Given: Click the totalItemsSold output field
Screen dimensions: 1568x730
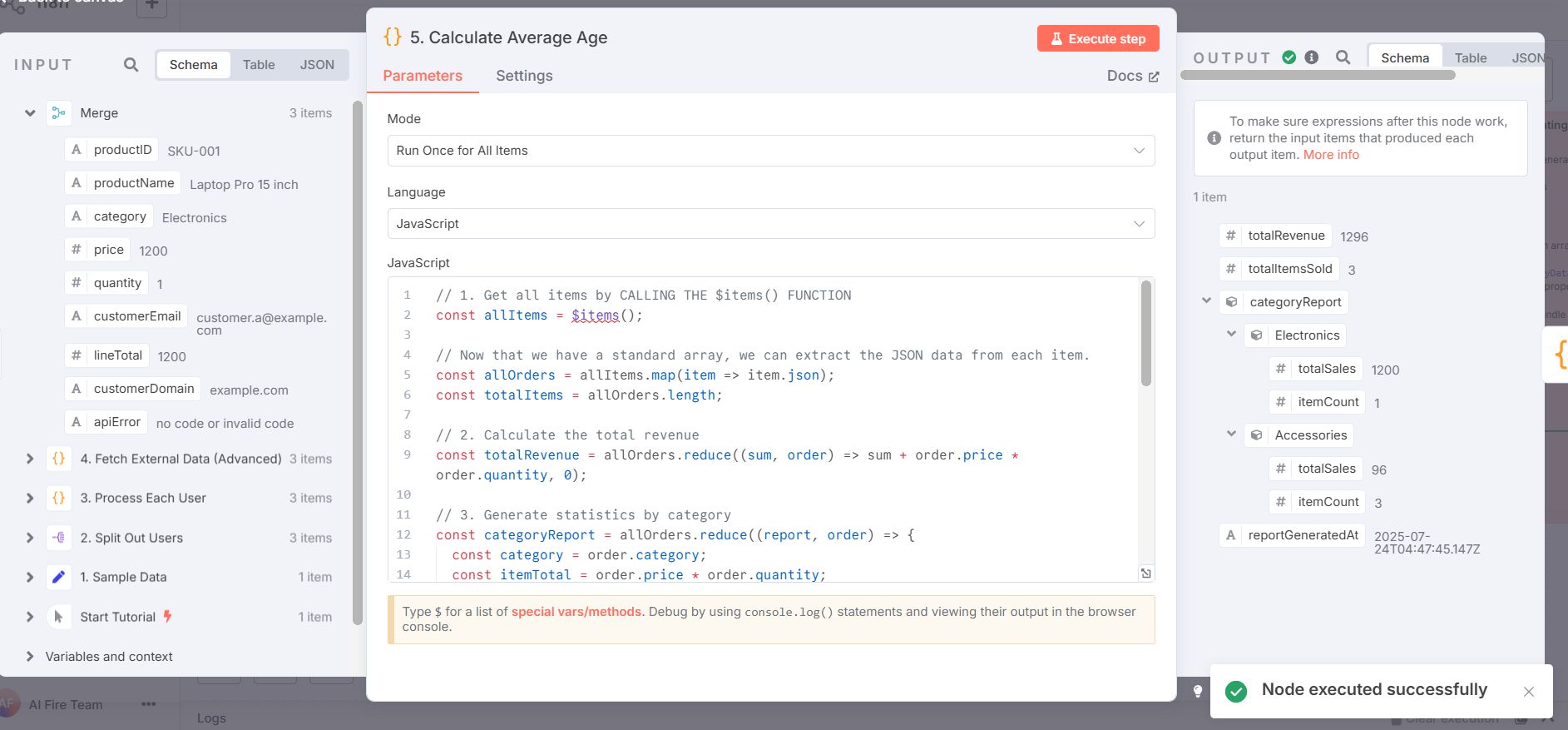Looking at the screenshot, I should coord(1279,269).
